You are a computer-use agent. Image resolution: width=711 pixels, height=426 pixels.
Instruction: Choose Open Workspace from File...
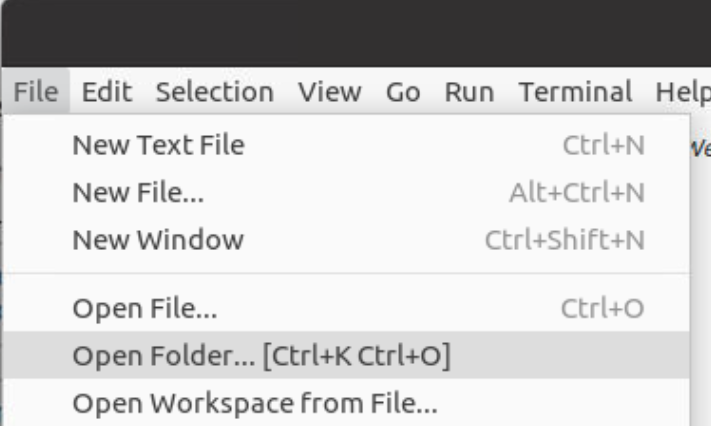(x=254, y=405)
